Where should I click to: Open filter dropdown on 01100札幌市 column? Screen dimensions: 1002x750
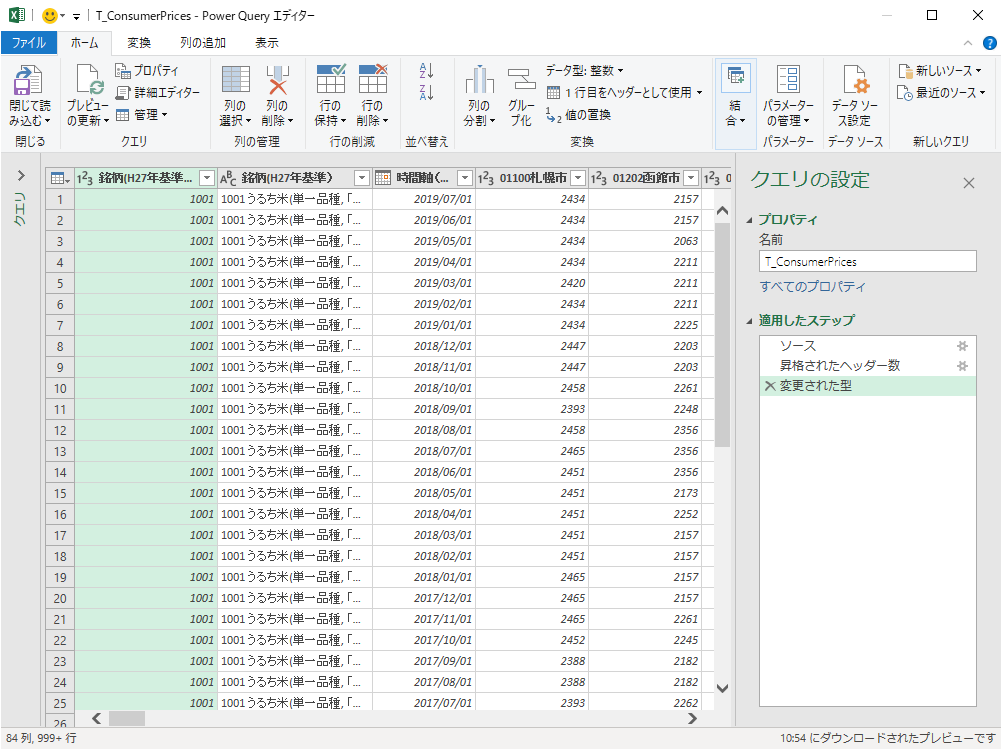[x=577, y=178]
